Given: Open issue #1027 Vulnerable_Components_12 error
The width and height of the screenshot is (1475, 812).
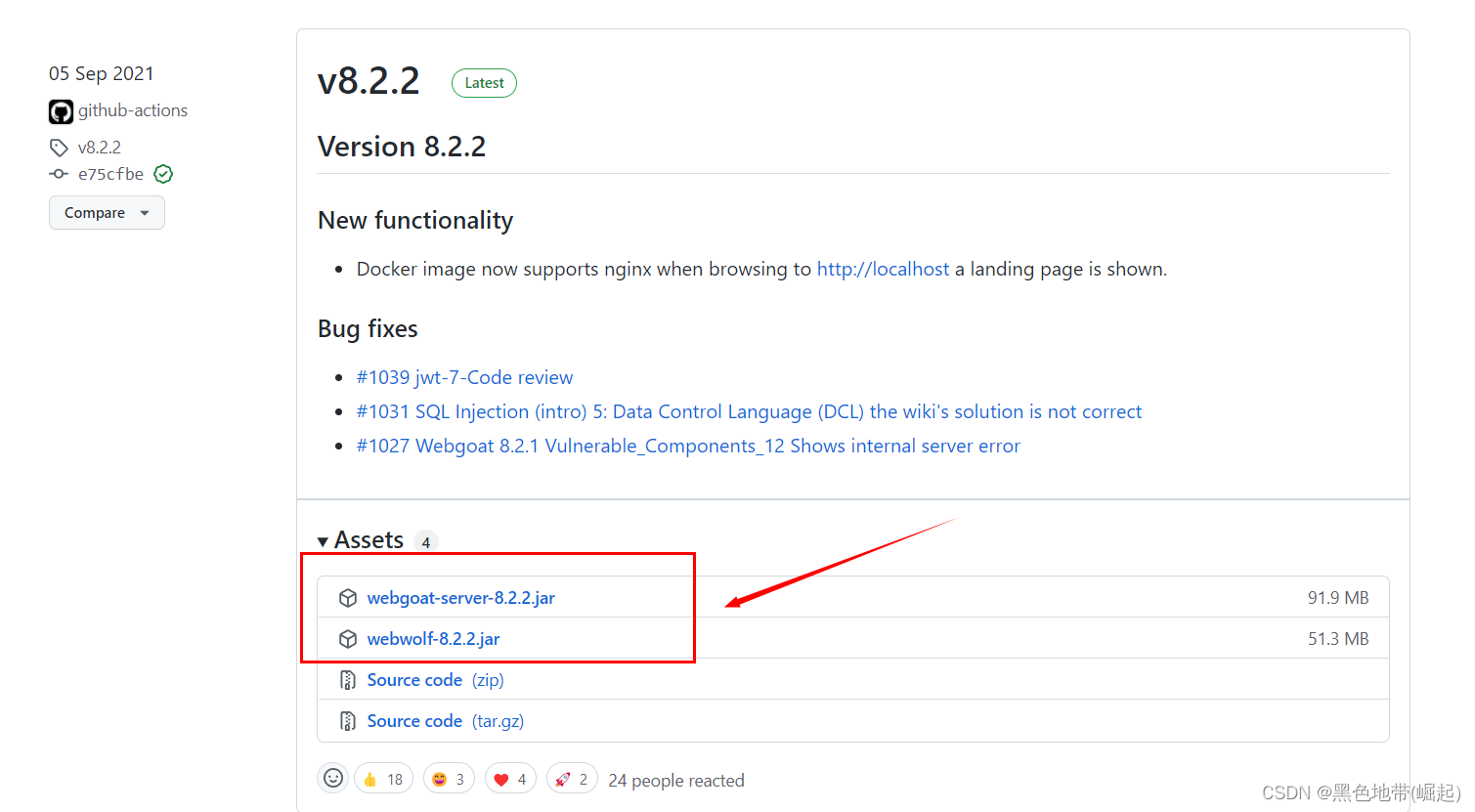Looking at the screenshot, I should [688, 446].
